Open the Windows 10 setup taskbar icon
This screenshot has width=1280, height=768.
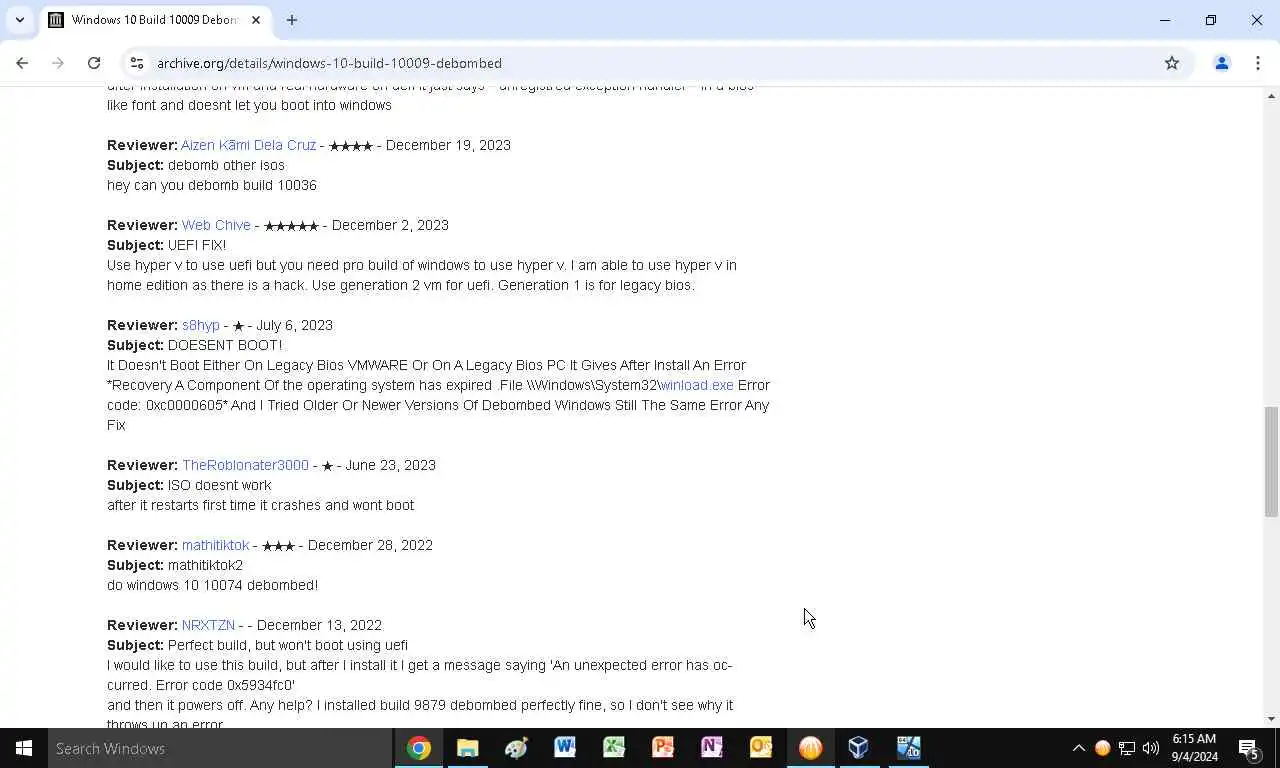(908, 748)
